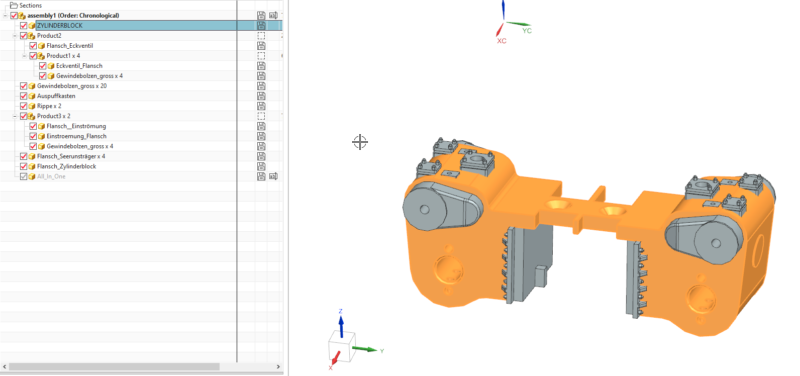Enable the grayed All_In_One checkbox
800x376 pixels.
[23, 177]
